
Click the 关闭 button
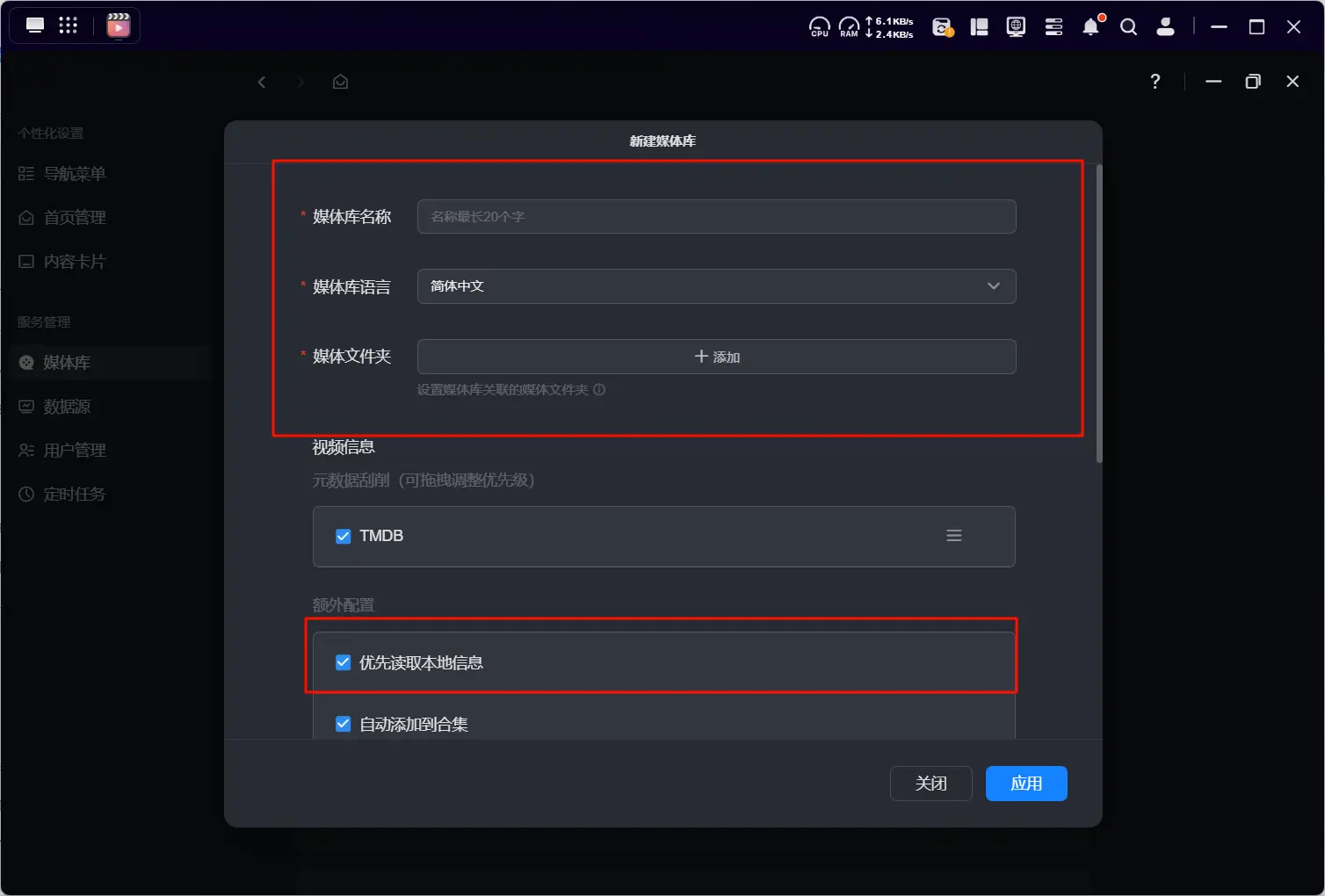[x=930, y=784]
